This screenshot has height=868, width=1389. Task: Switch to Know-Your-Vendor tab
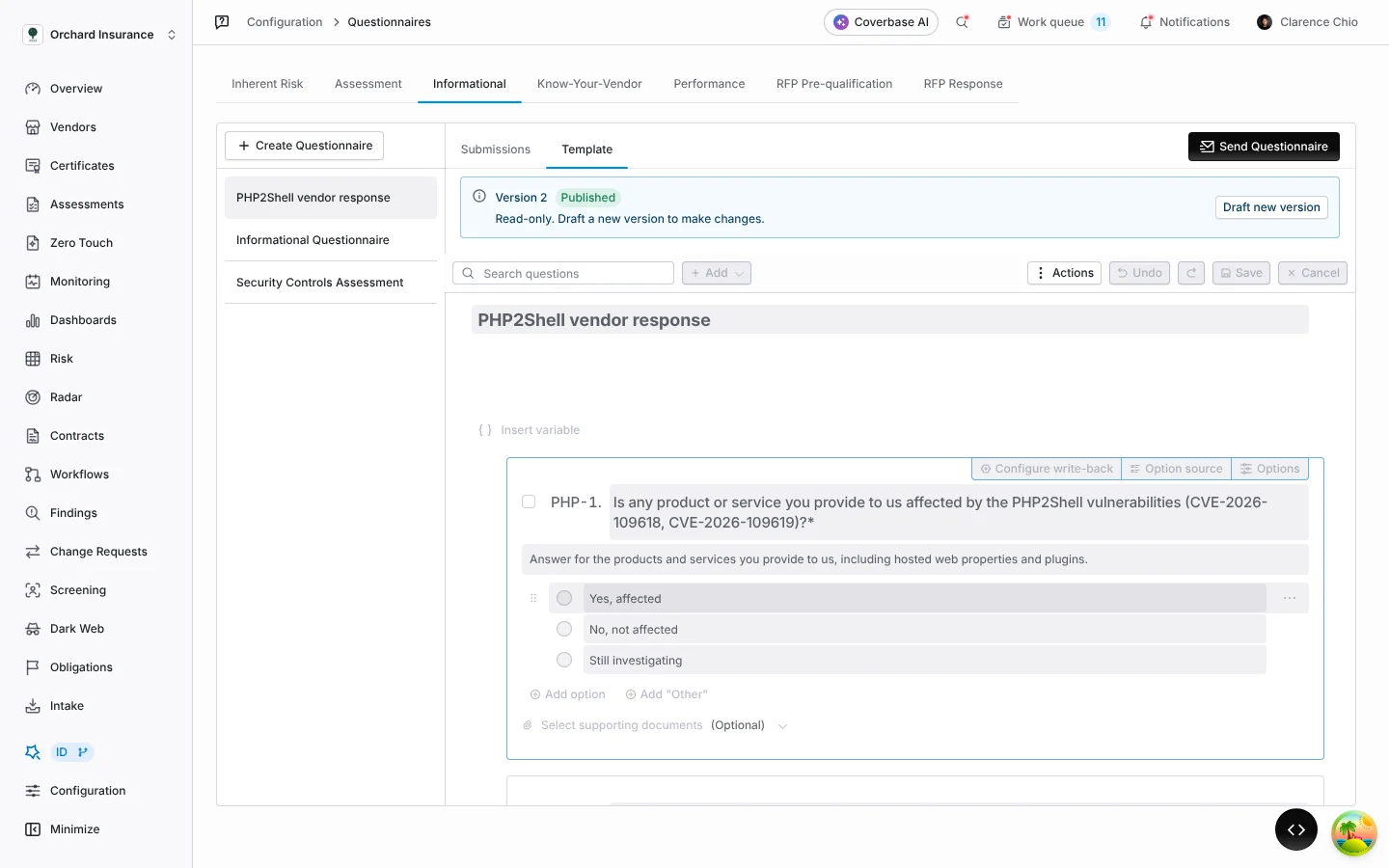[x=589, y=84]
